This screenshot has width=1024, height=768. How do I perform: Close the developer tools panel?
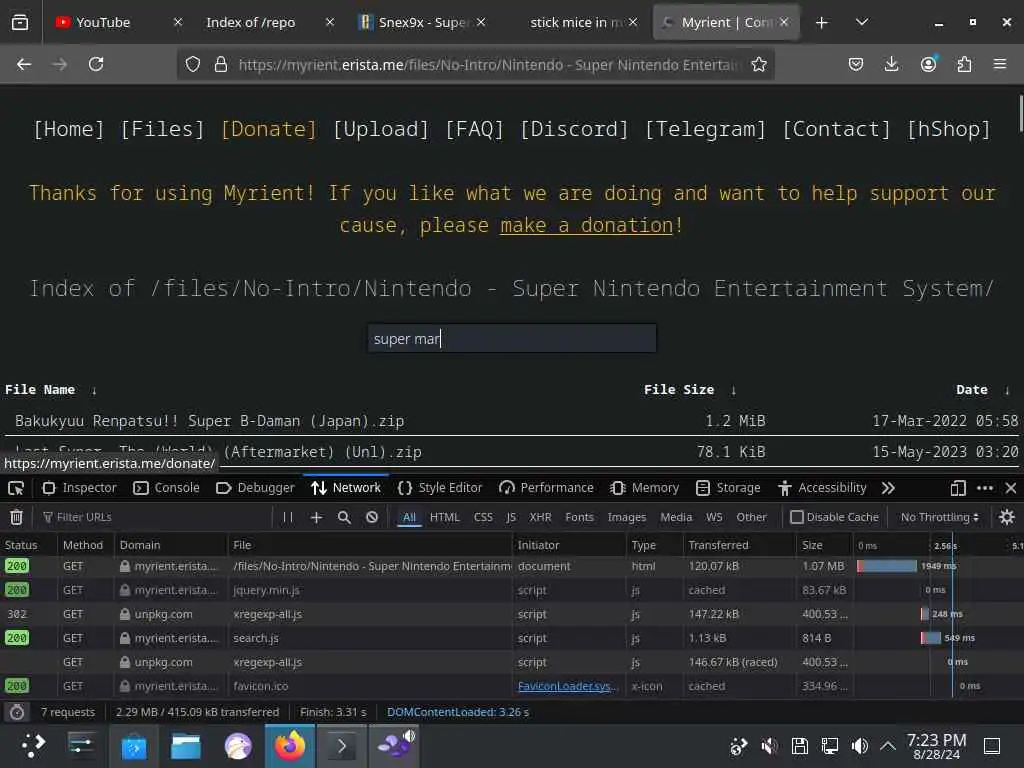click(x=1011, y=488)
